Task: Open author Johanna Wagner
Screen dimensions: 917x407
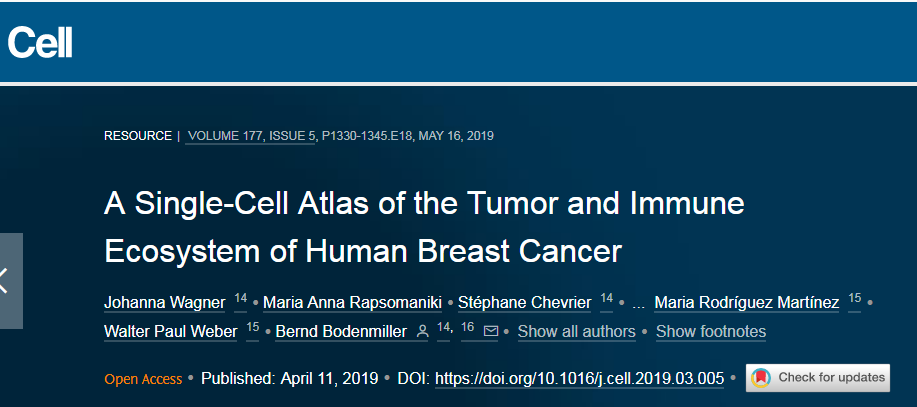Action: (164, 303)
